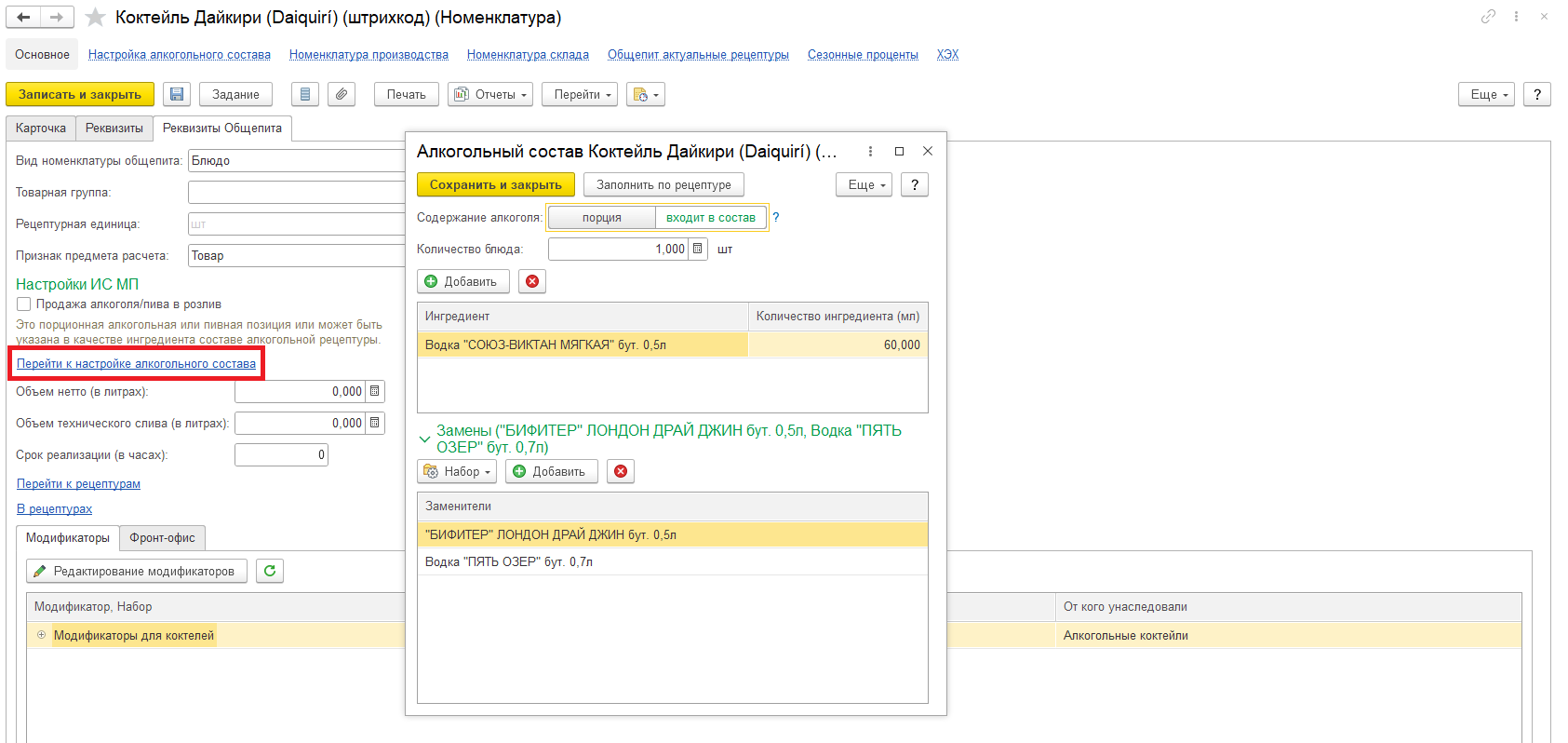The height and width of the screenshot is (743, 1568).
Task: Open the Отчеты dropdown
Action: point(490,94)
